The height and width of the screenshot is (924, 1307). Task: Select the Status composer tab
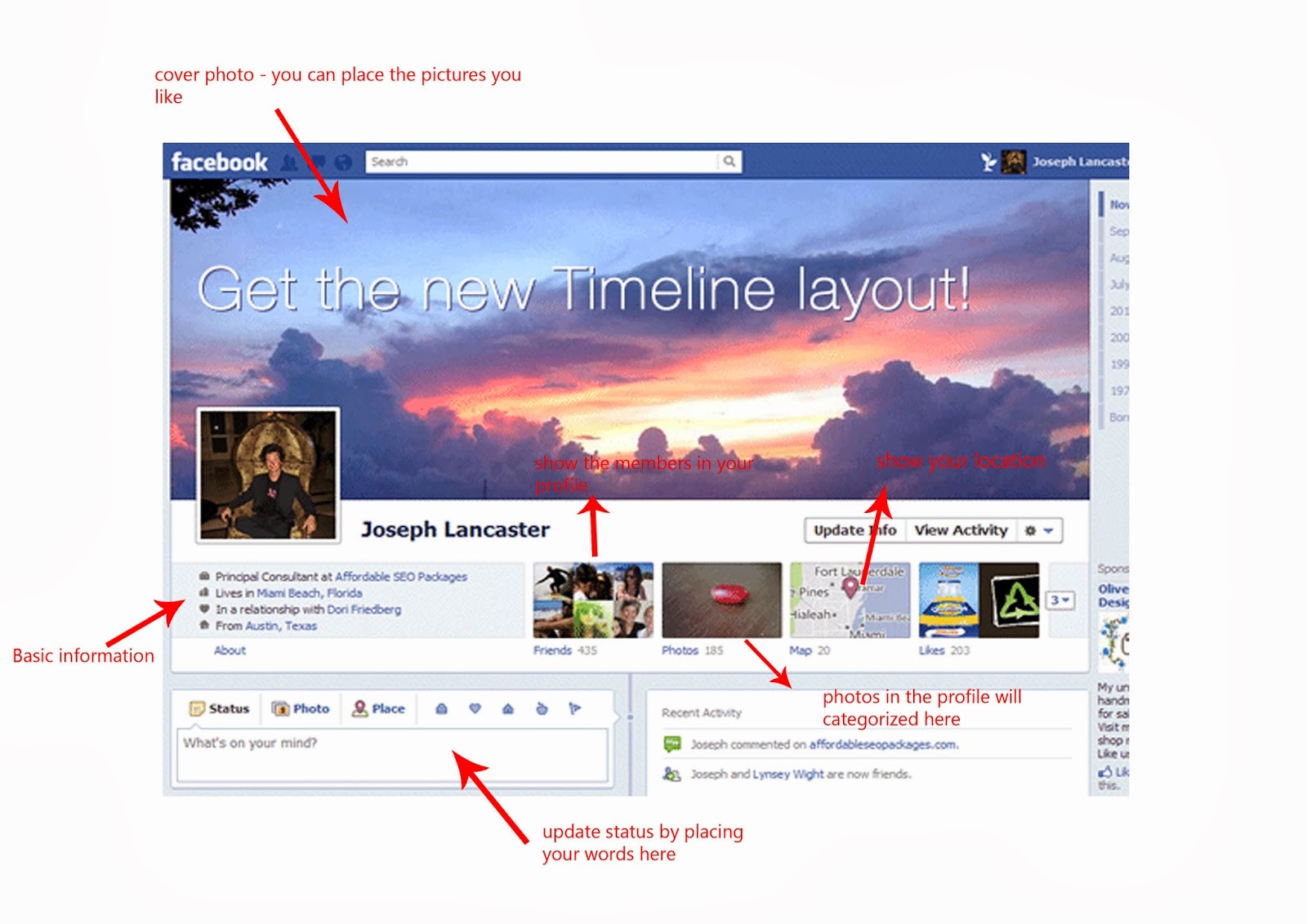pyautogui.click(x=220, y=708)
